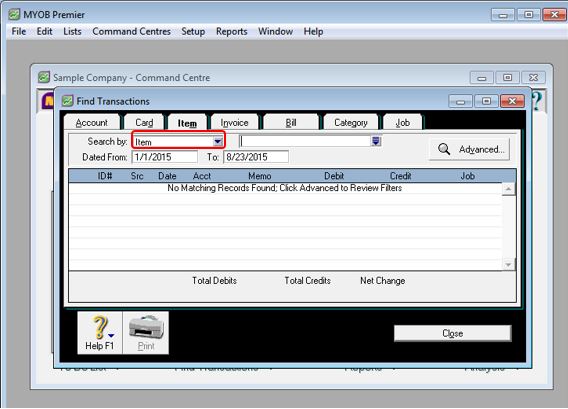Click the ID# column header
The image size is (568, 409).
point(105,176)
